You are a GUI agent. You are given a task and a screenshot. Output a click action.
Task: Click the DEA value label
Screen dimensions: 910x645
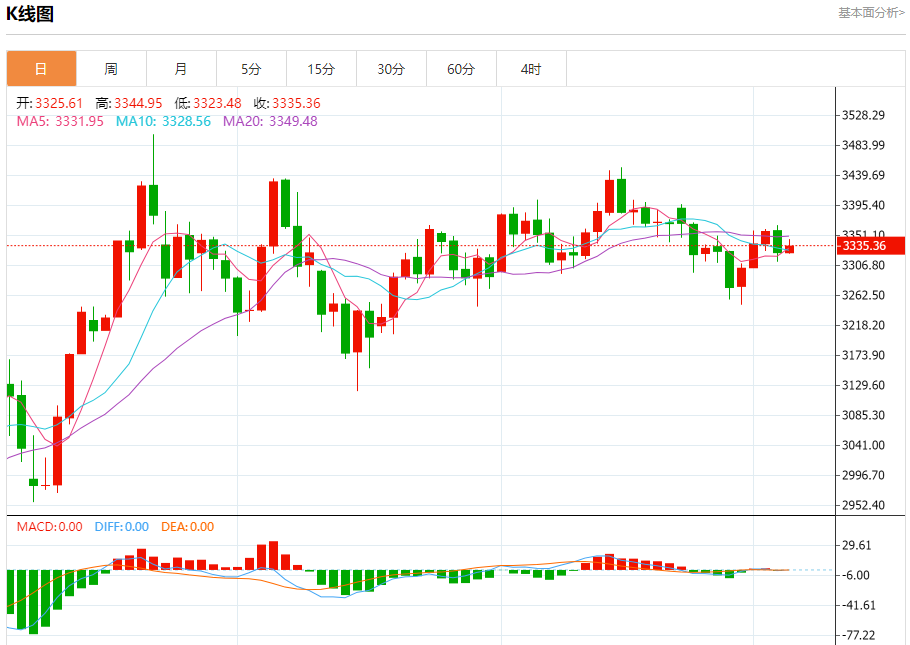[x=187, y=527]
